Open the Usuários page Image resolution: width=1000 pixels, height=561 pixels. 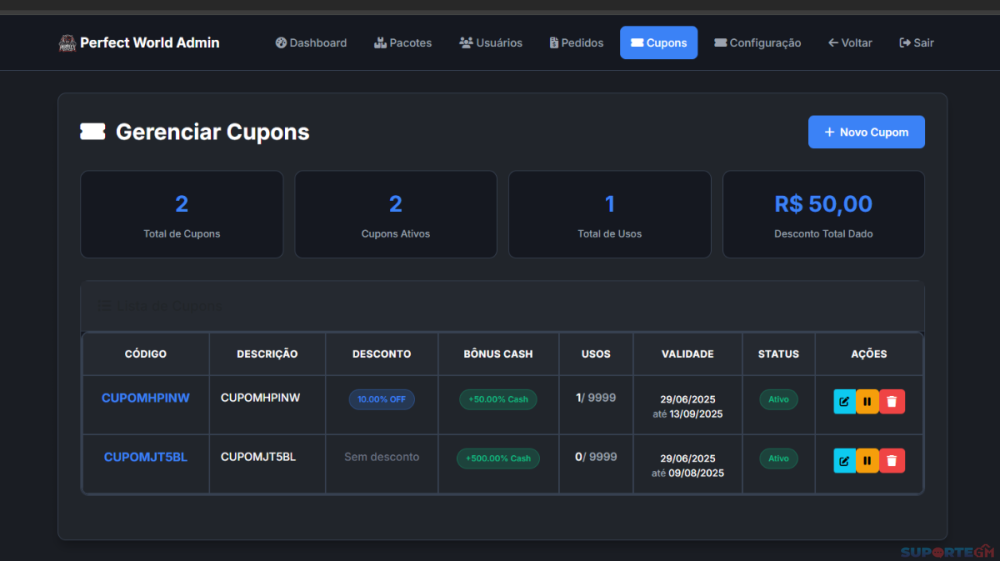coord(490,43)
